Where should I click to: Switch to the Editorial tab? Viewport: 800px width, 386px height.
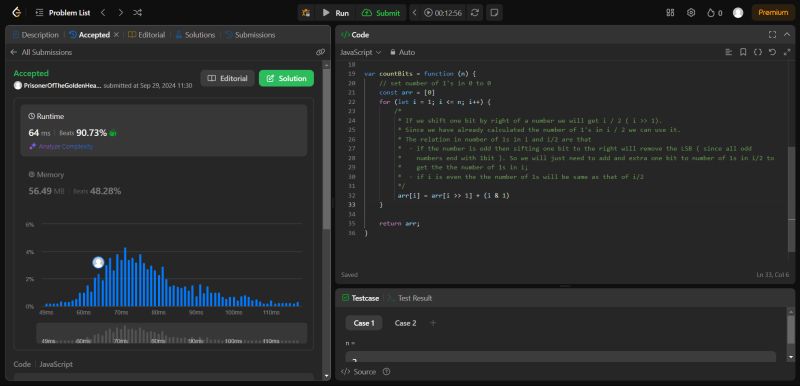pos(146,35)
